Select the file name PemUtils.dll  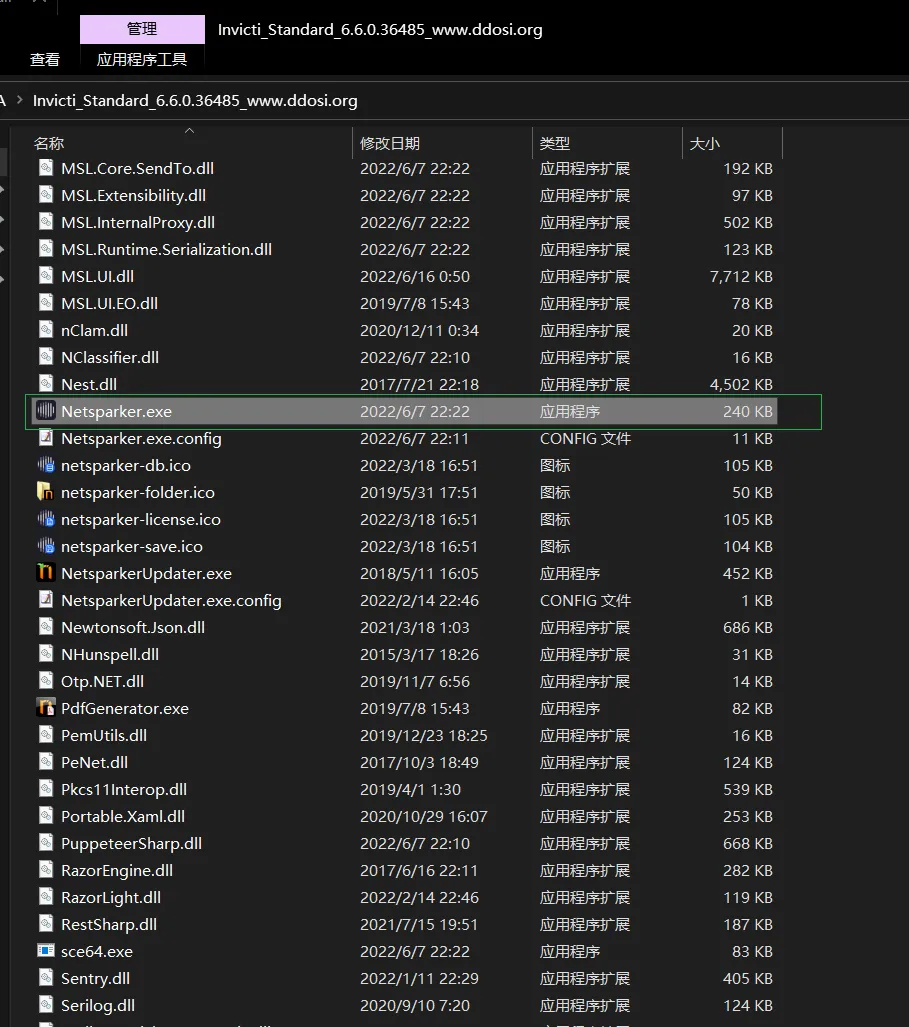click(x=104, y=735)
